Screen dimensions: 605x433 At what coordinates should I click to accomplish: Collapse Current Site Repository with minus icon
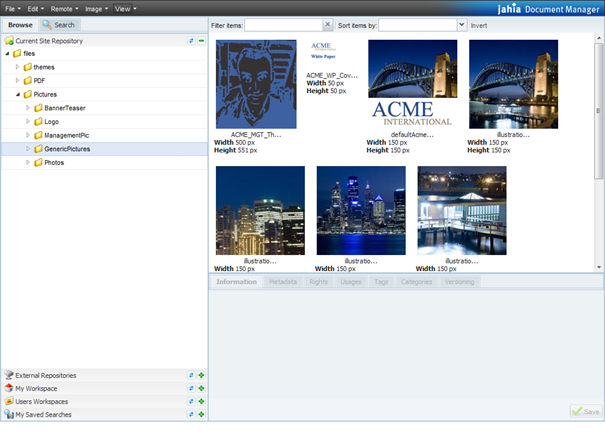click(201, 41)
